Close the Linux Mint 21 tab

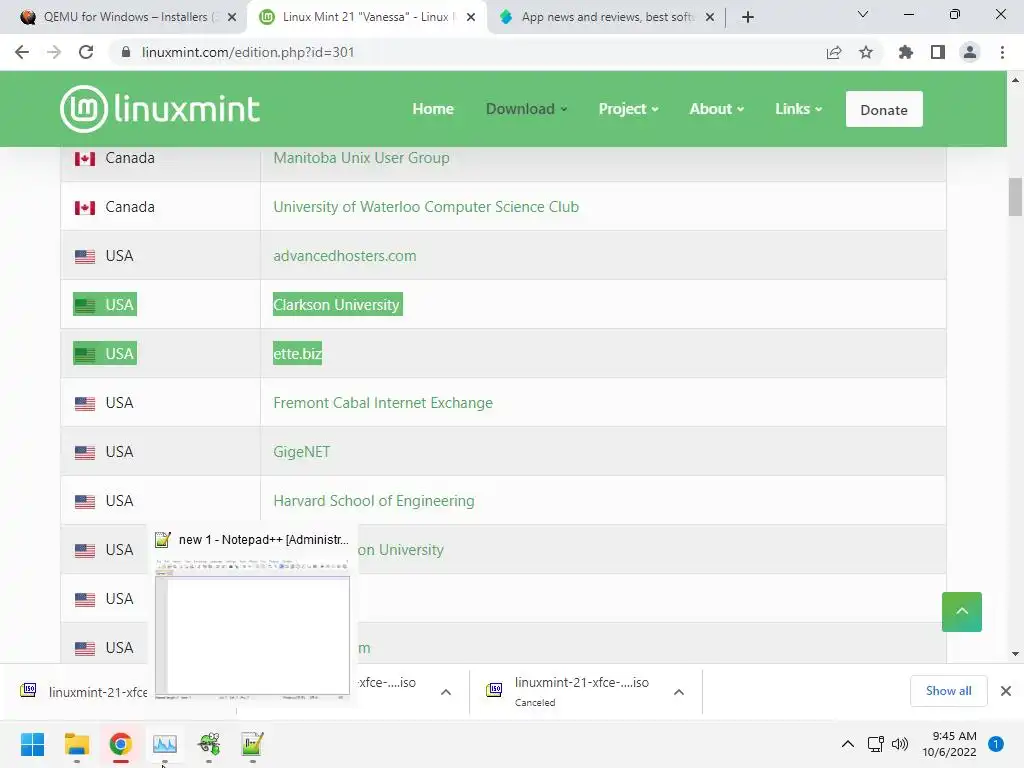471,17
